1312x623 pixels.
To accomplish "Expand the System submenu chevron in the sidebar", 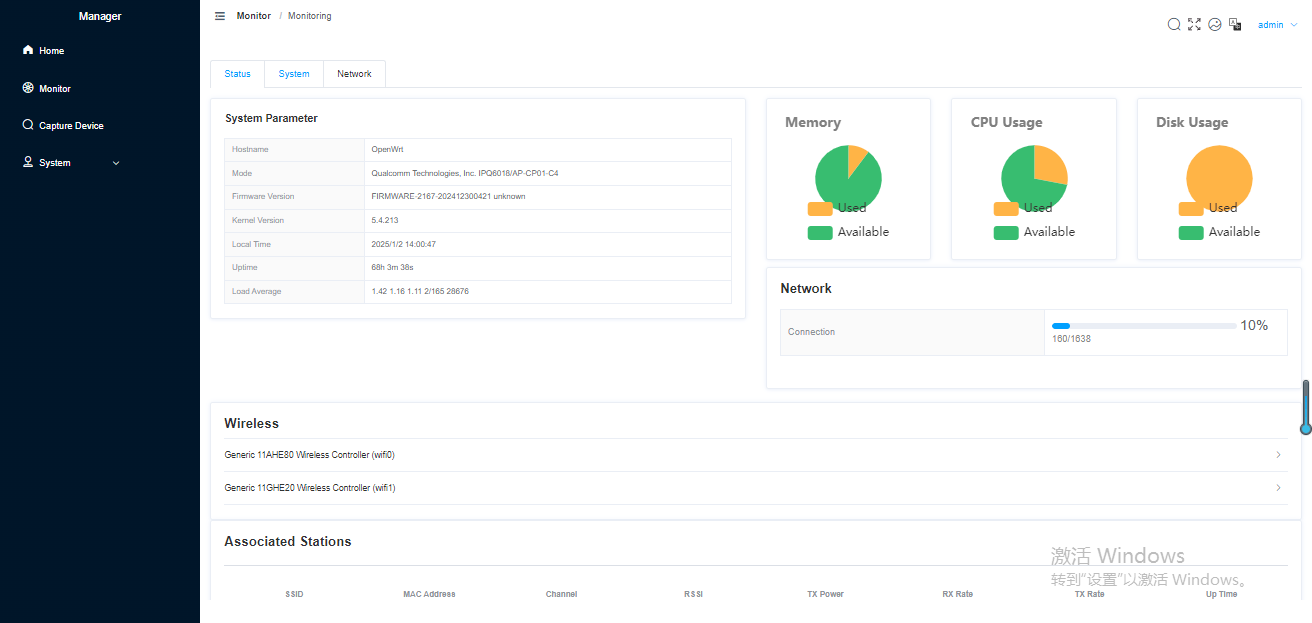I will pos(116,163).
